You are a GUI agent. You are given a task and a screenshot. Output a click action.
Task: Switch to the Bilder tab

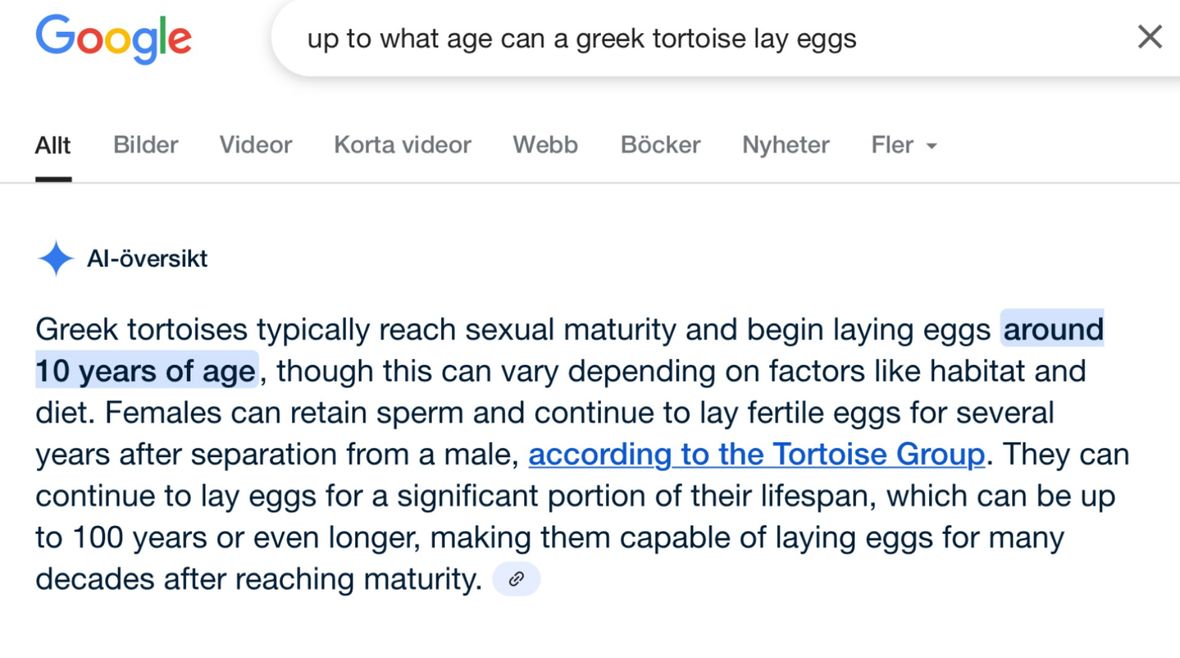click(x=146, y=145)
